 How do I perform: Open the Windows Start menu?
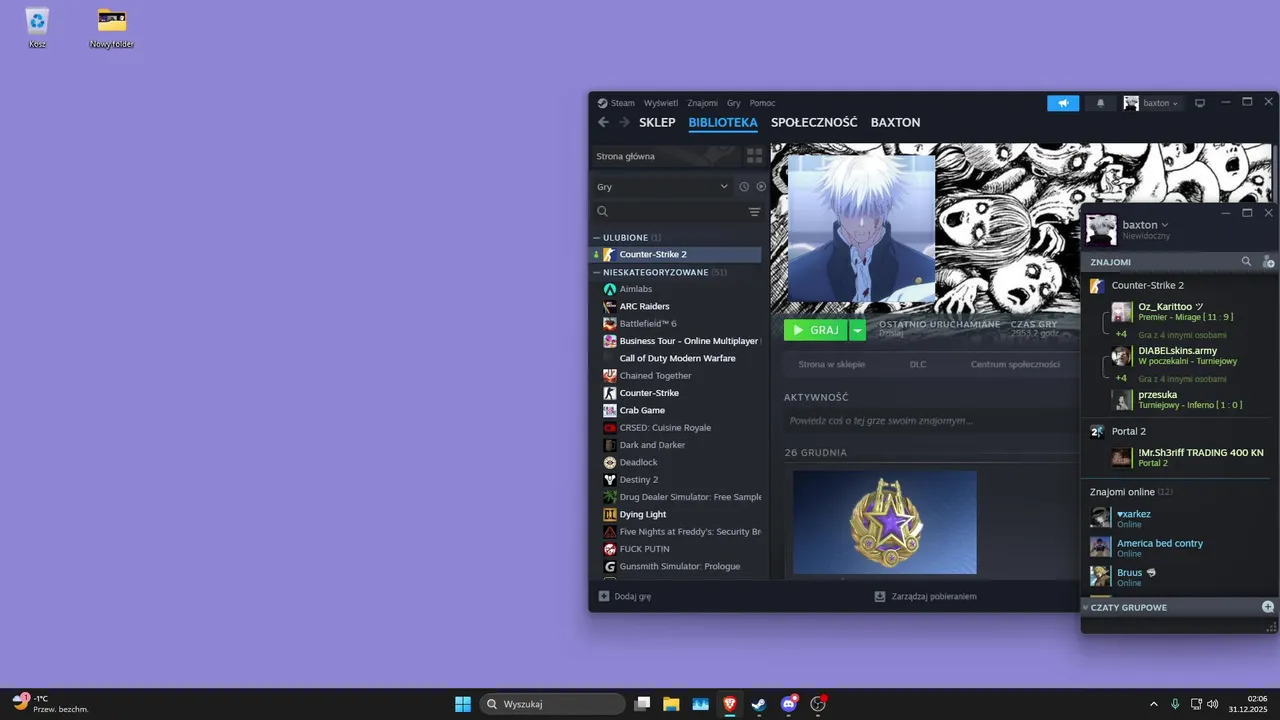point(463,704)
